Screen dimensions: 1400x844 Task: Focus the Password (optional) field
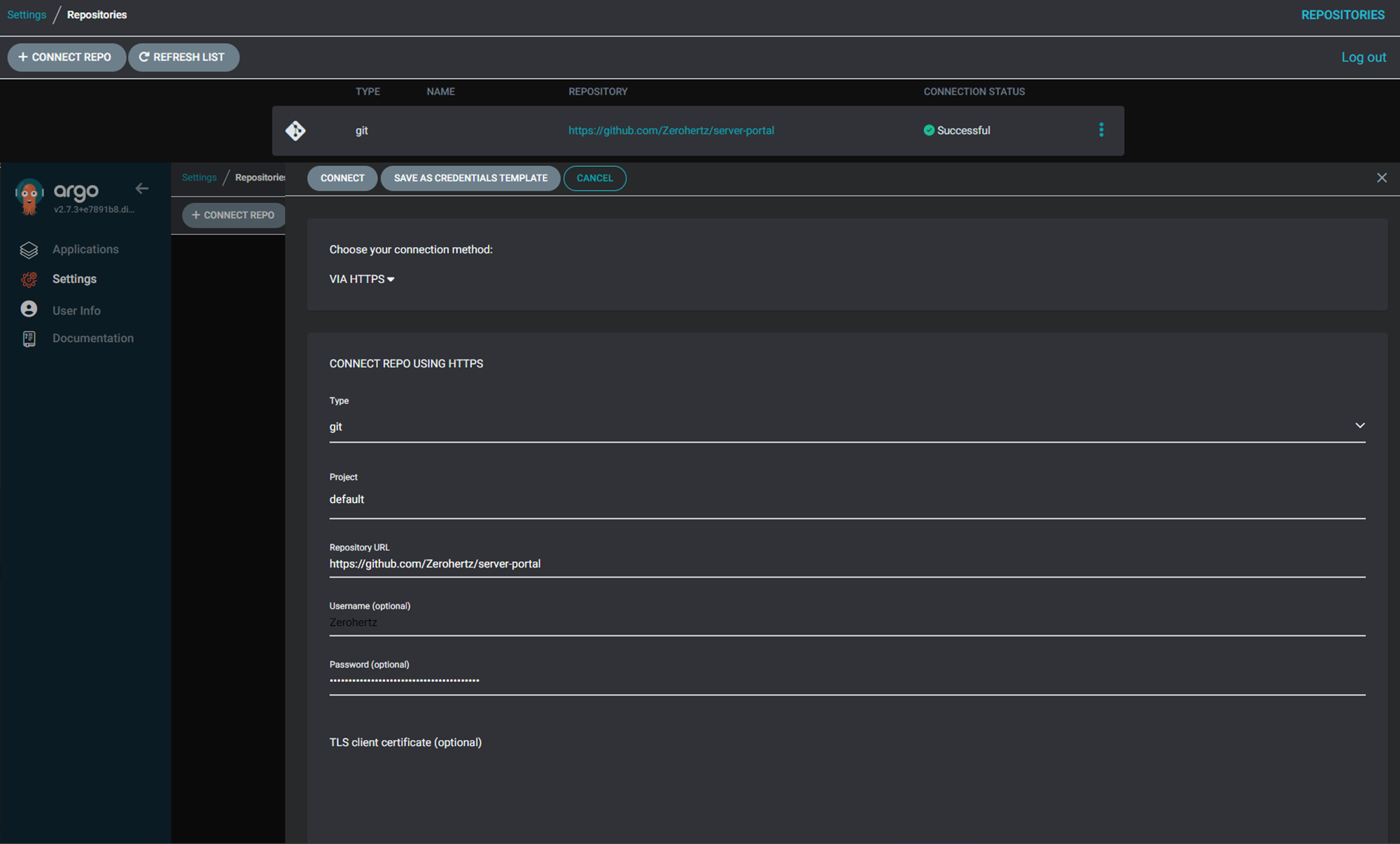pyautogui.click(x=847, y=681)
